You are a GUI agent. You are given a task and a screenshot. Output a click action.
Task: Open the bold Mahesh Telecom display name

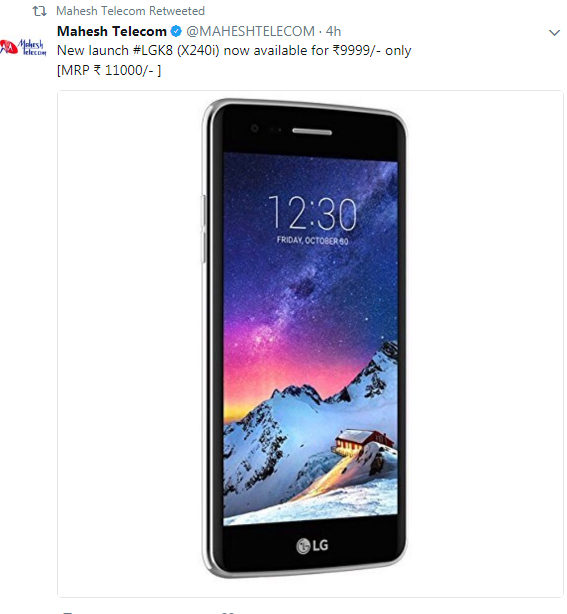pos(112,31)
